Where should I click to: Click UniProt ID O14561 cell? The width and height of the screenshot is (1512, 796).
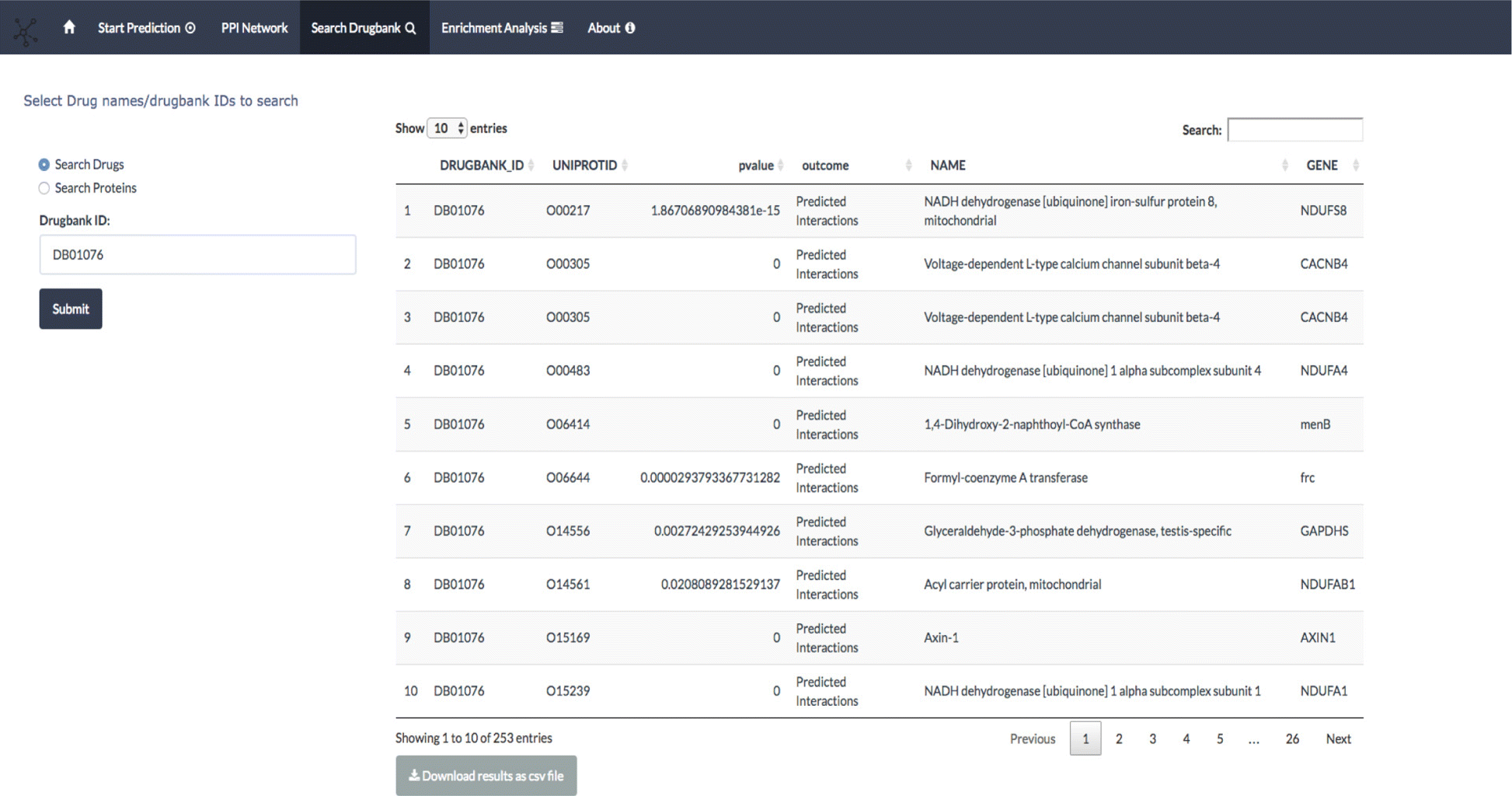(x=568, y=585)
